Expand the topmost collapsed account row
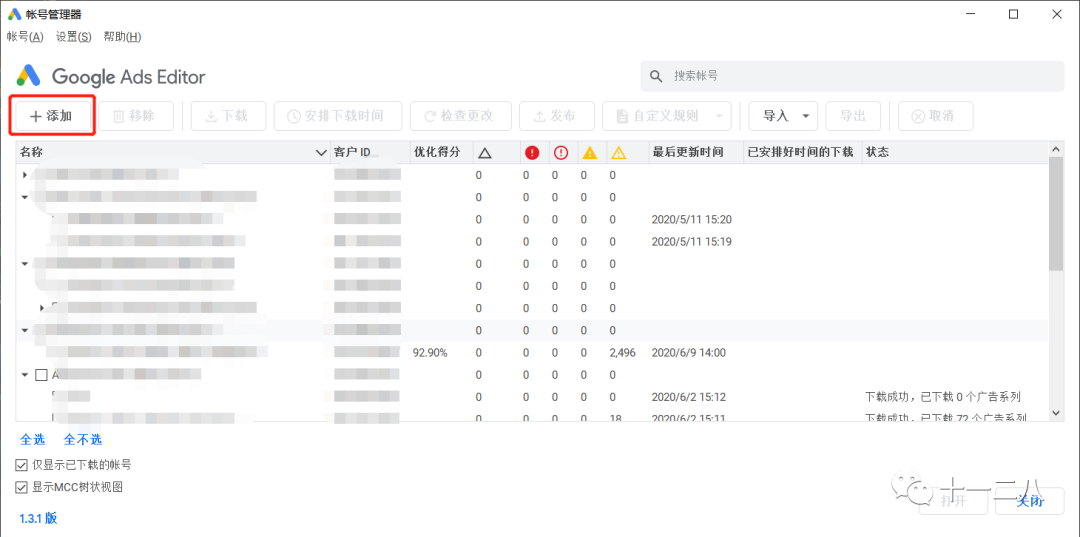Viewport: 1080px width, 537px height. pos(25,175)
